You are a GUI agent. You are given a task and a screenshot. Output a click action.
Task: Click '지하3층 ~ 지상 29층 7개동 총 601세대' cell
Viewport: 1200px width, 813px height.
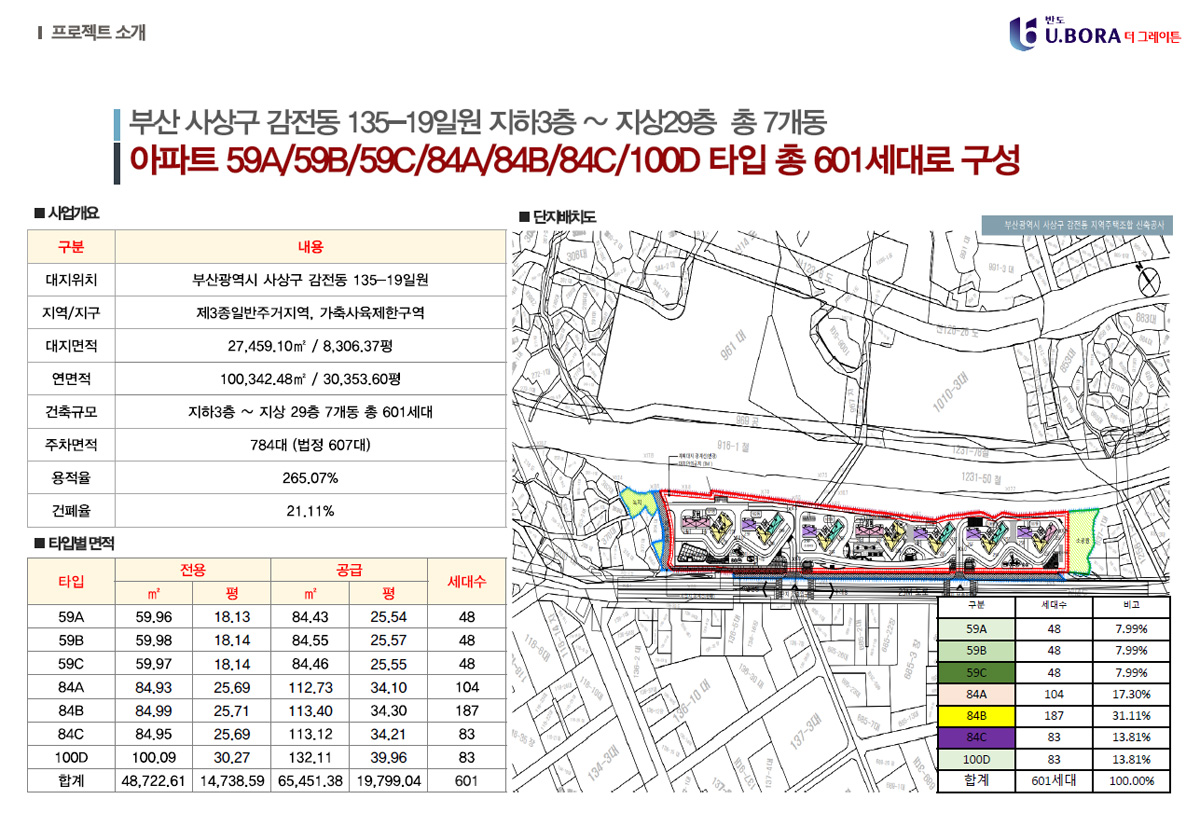click(310, 412)
